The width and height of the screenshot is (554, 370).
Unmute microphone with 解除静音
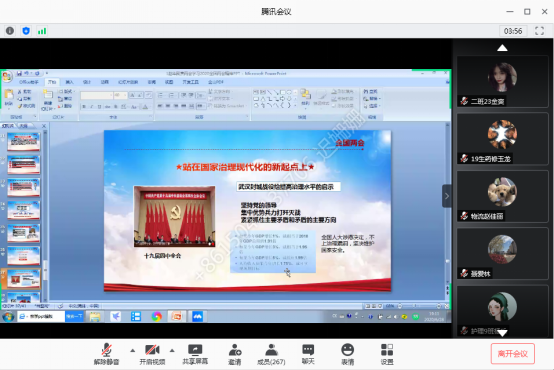[106, 354]
